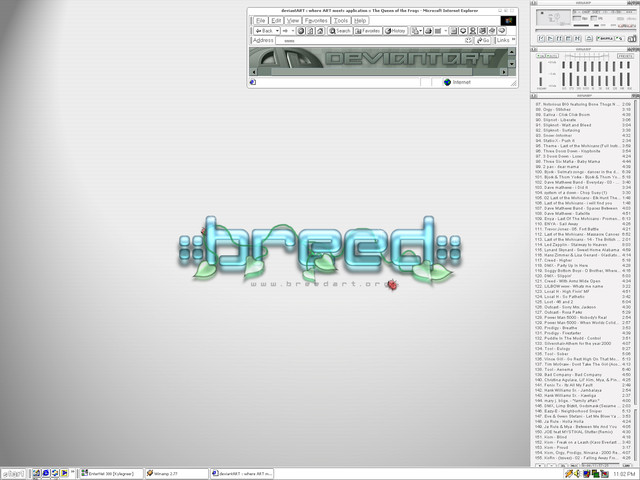Toggle the equalizer ON button

(x=539, y=56)
